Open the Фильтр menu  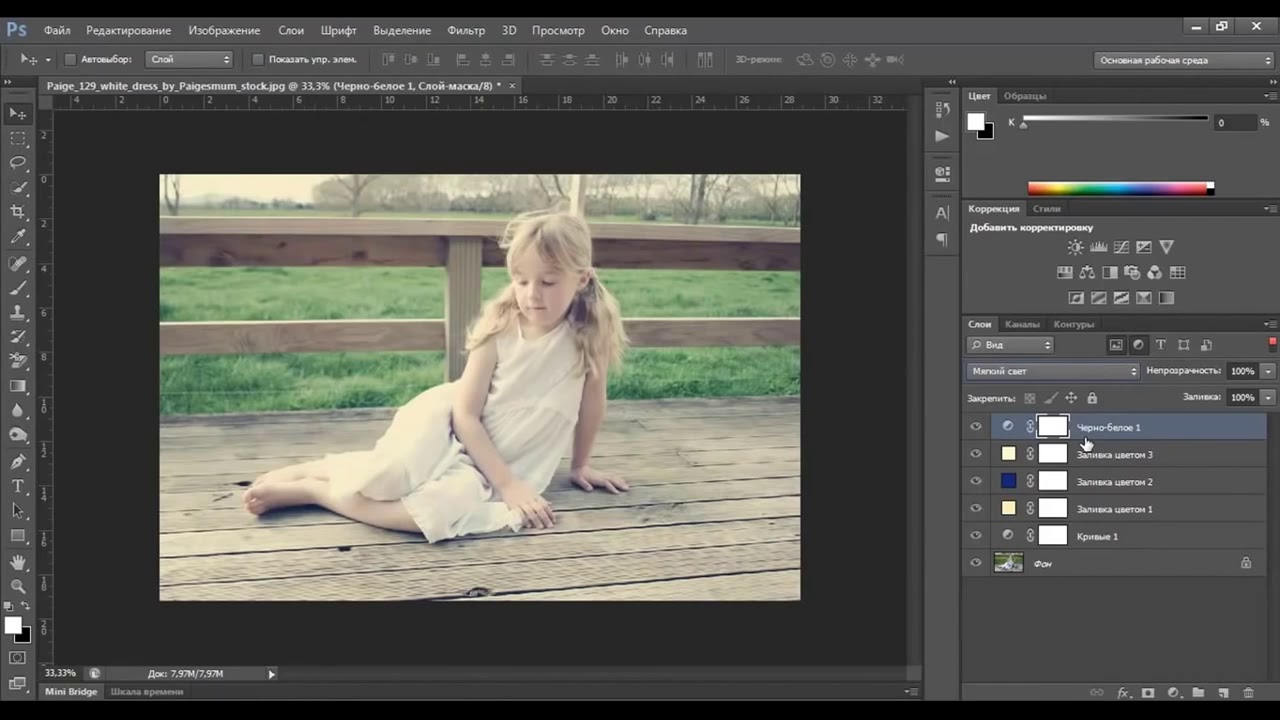click(x=466, y=30)
